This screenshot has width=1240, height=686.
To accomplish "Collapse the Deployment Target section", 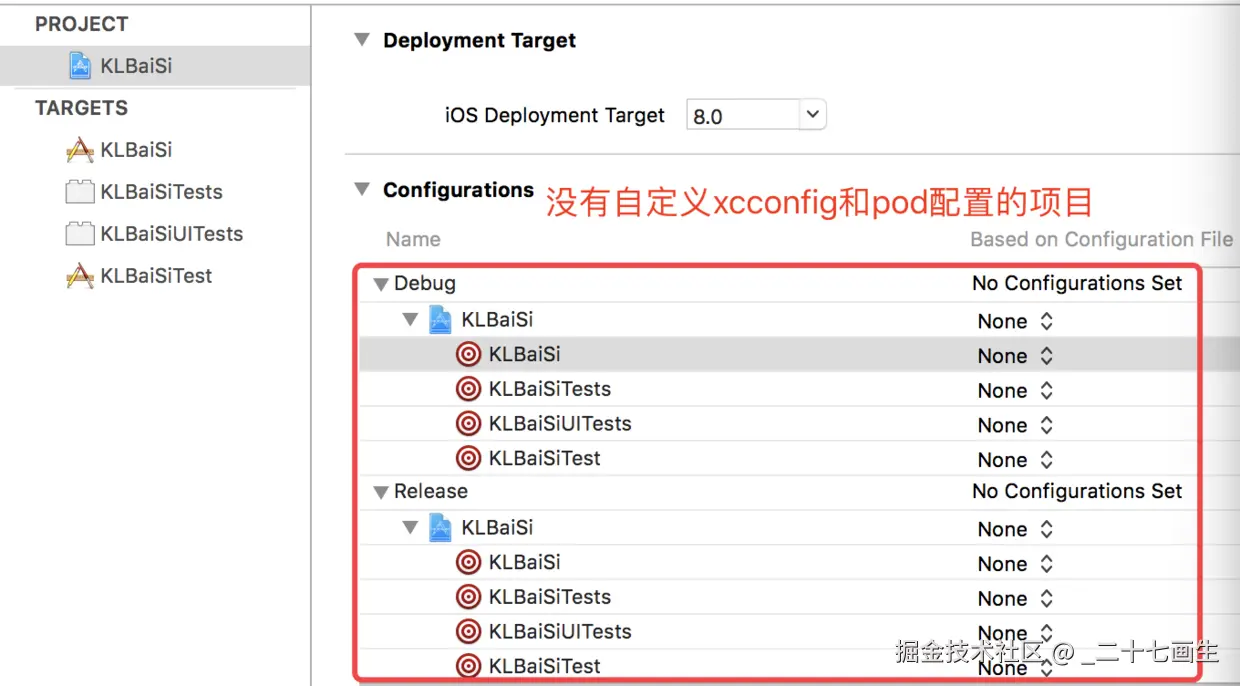I will coord(361,40).
